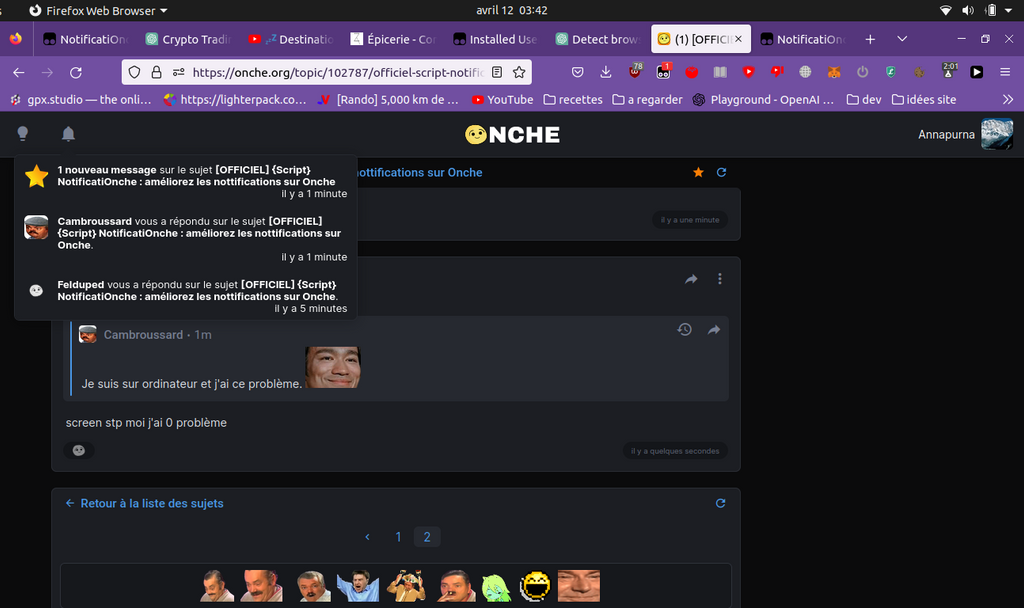Viewport: 1024px width, 608px height.
Task: Click the lightbulb theme icon in Onche header
Action: coord(23,134)
